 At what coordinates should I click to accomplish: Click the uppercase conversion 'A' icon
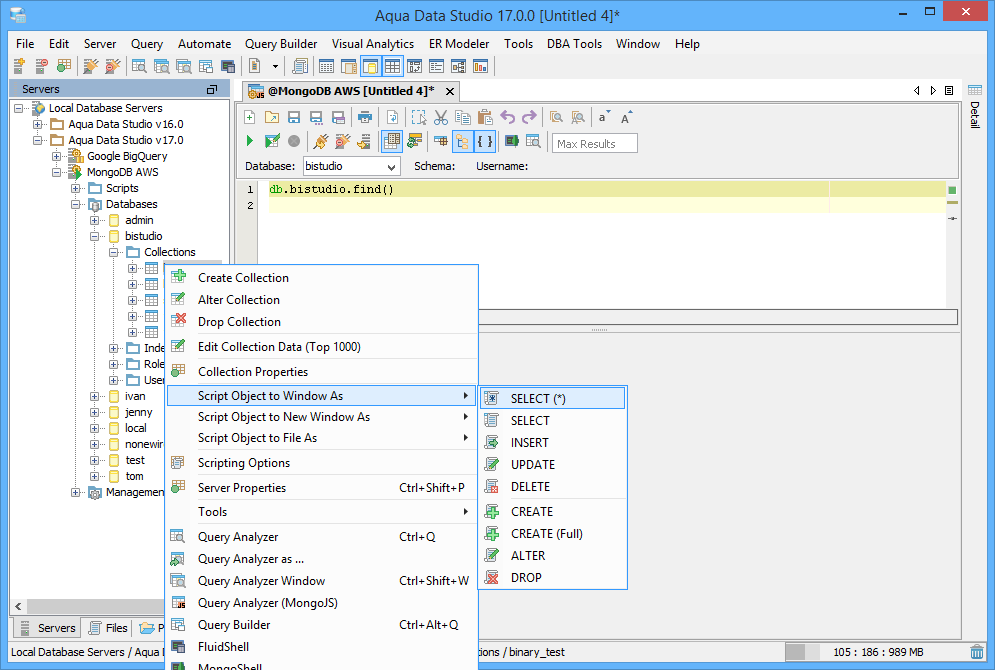626,117
